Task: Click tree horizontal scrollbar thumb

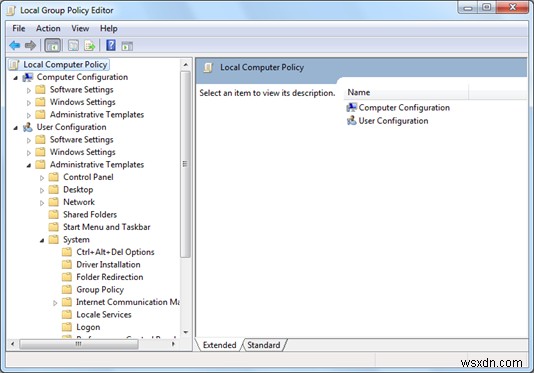Action: 79,344
